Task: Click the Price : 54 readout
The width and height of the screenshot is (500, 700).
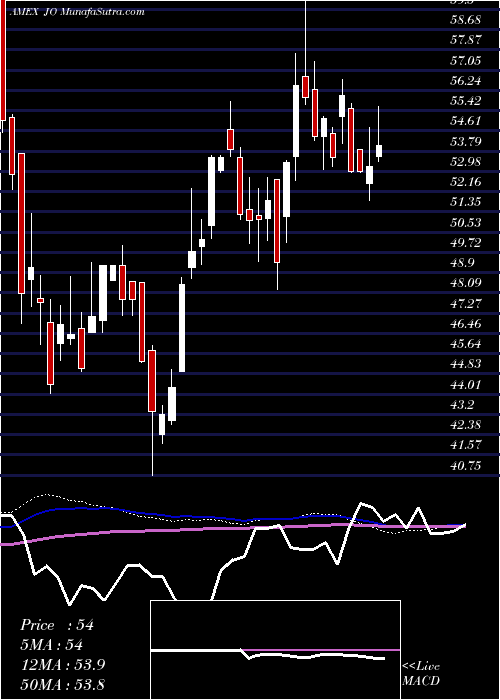Action: 57,625
